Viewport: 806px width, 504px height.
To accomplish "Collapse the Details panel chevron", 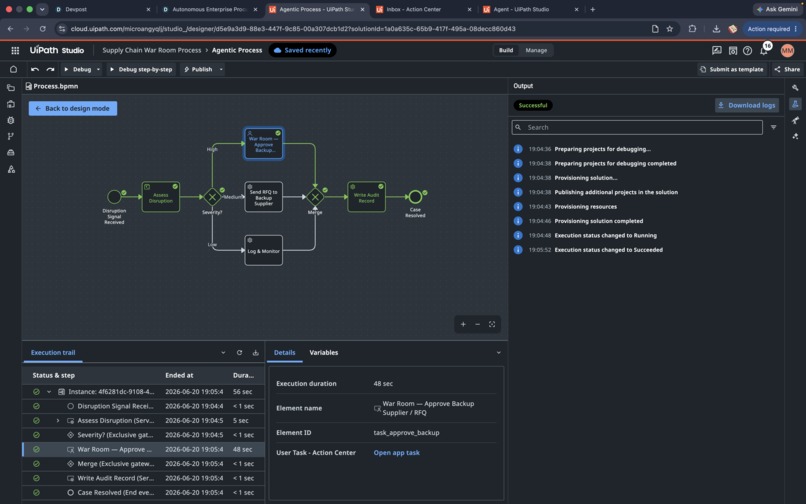I will [498, 353].
